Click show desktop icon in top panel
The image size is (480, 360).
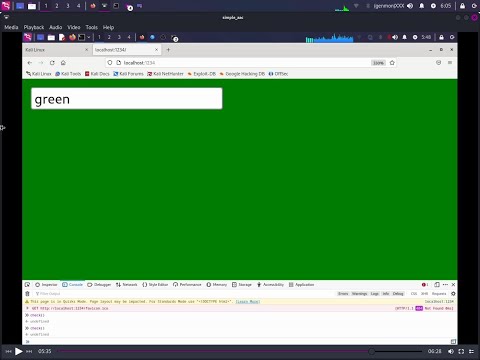click(20, 6)
